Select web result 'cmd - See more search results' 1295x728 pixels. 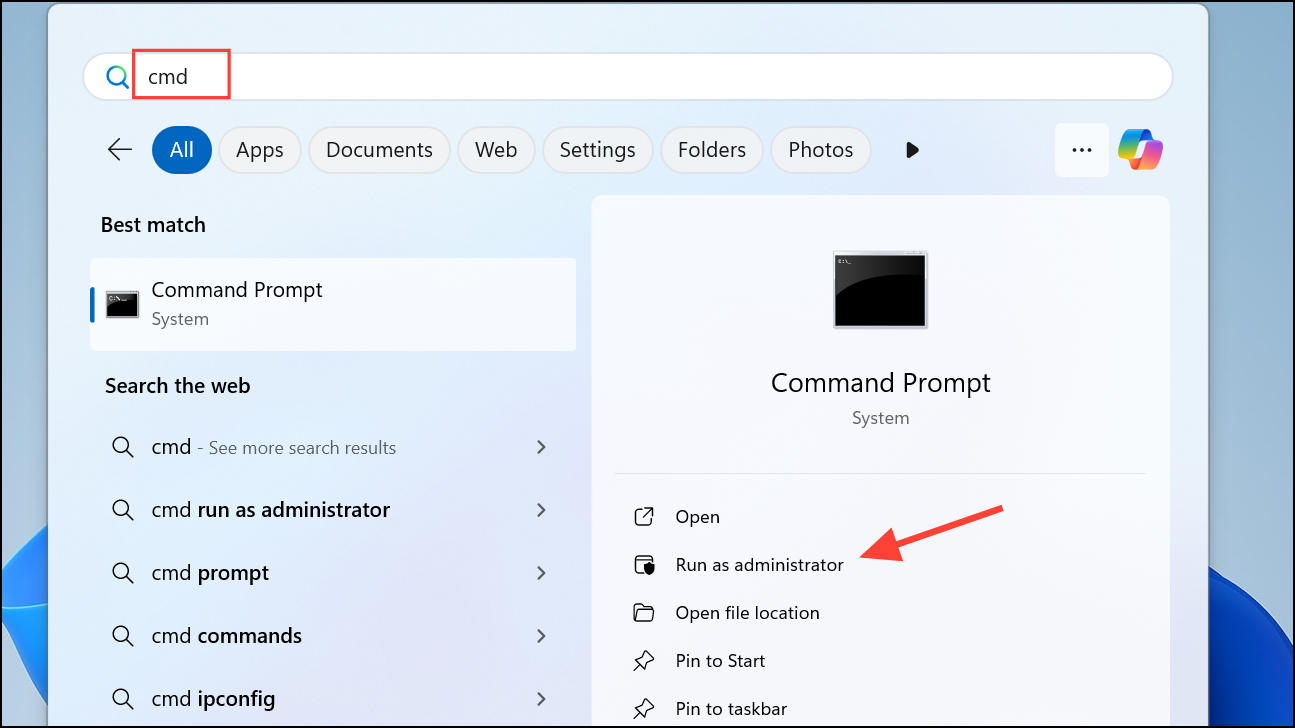(x=333, y=447)
